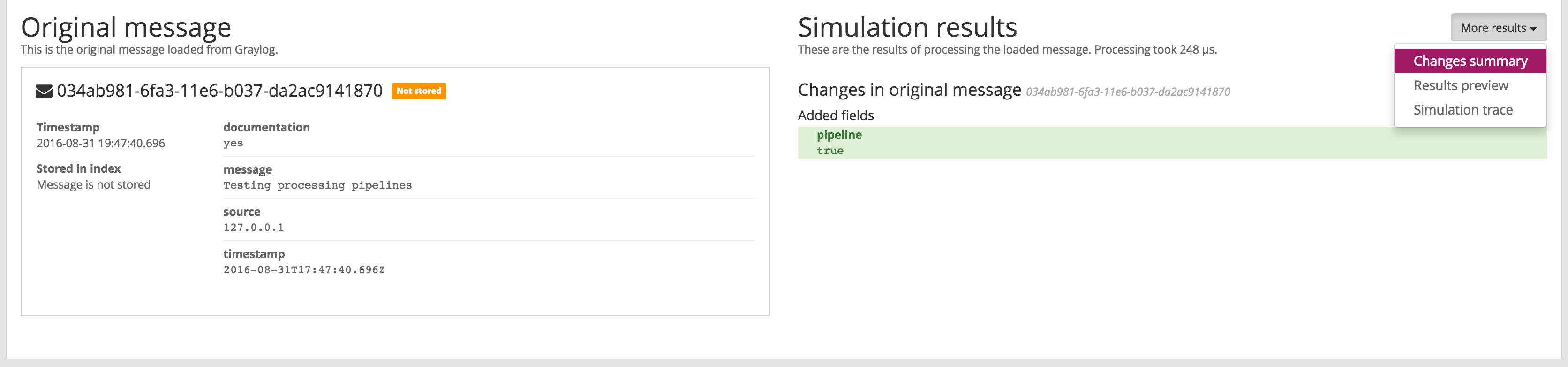Switch to Simulation trace view

point(1463,110)
